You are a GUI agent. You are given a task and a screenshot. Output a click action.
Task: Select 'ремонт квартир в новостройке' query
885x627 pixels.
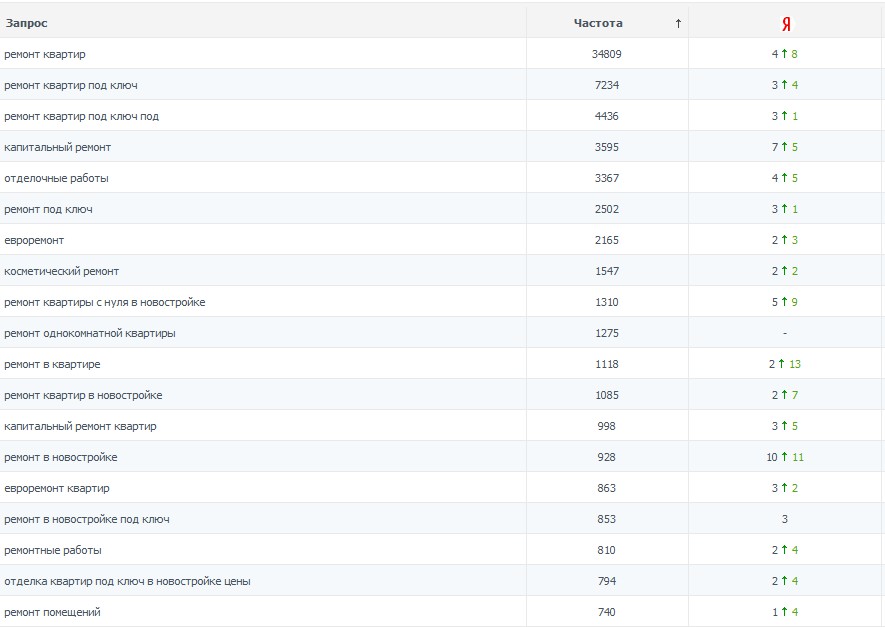point(84,396)
